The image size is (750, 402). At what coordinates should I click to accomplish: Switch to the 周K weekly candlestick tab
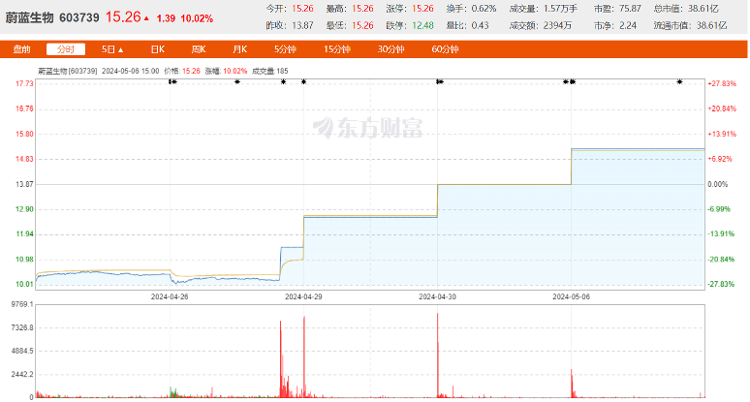(x=199, y=49)
